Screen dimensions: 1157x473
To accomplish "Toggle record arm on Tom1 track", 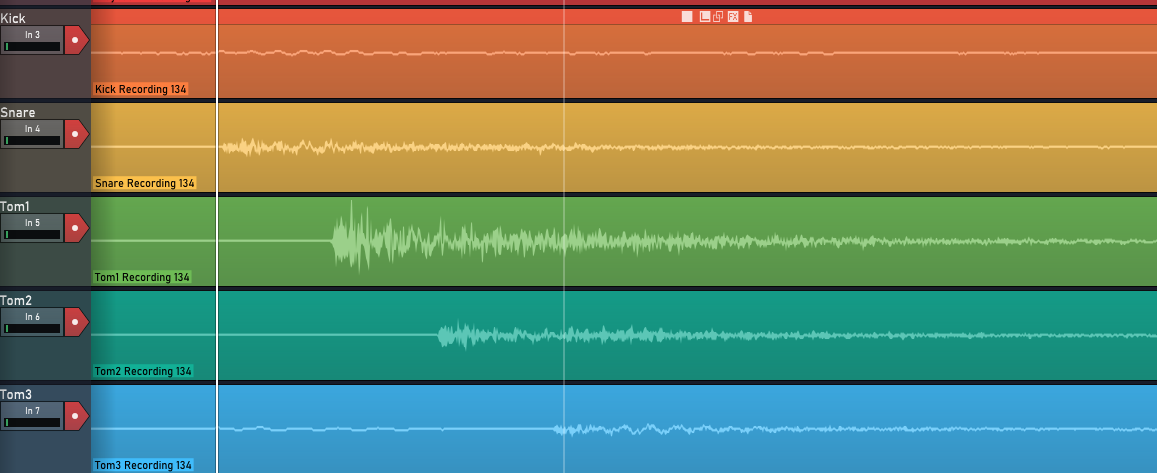I will pos(75,228).
